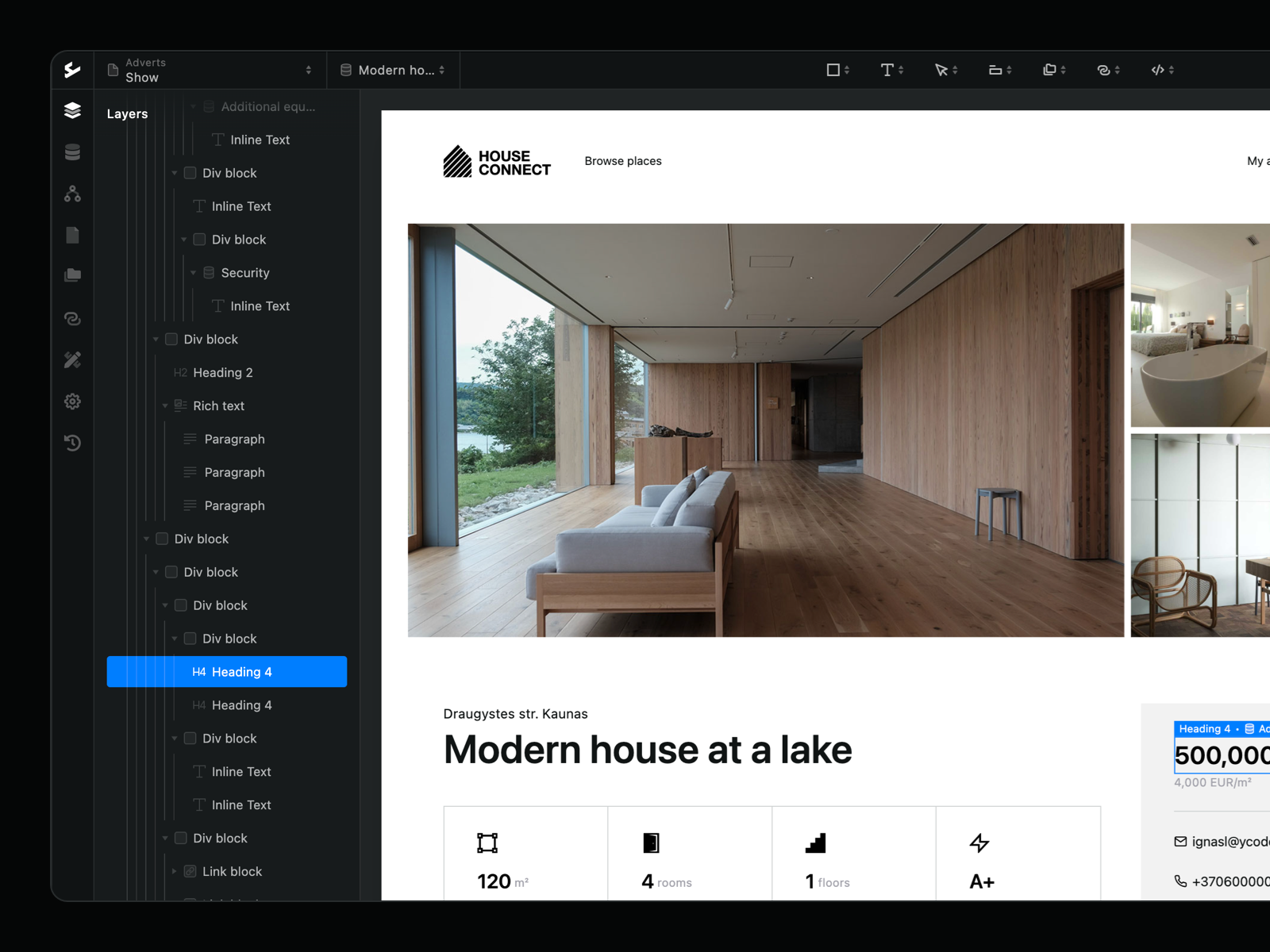The height and width of the screenshot is (952, 1270).
Task: Click the Browse places navigation link
Action: pos(623,161)
